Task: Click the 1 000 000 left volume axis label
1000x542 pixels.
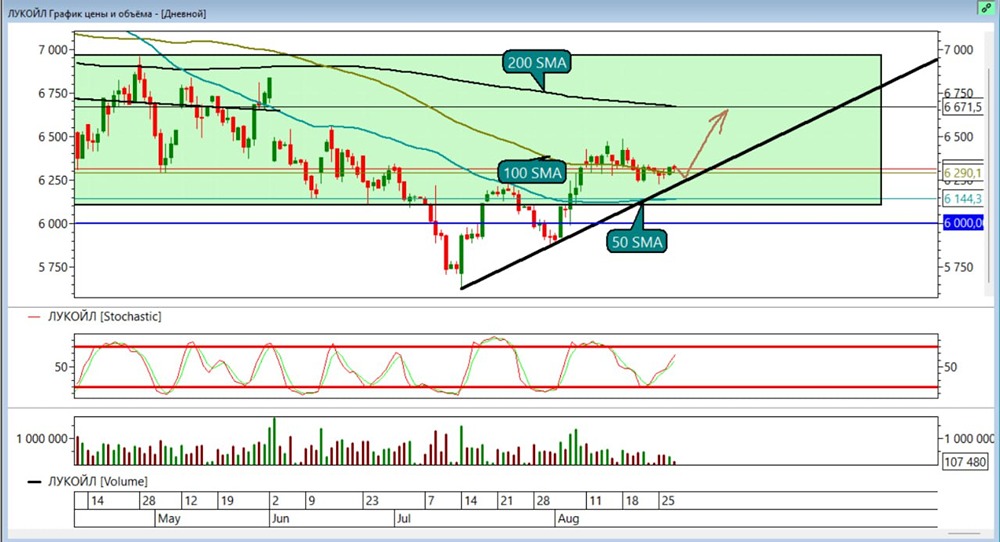Action: click(41, 439)
